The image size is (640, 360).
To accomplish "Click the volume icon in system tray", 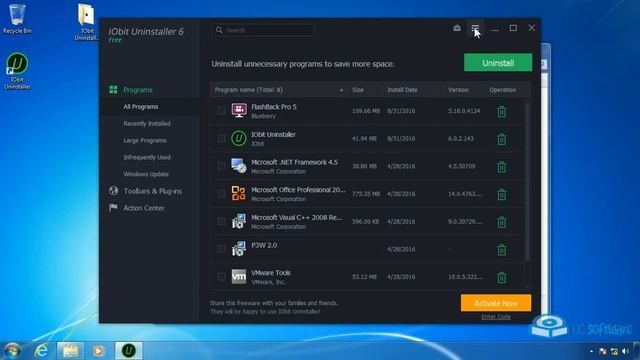I will click(625, 351).
